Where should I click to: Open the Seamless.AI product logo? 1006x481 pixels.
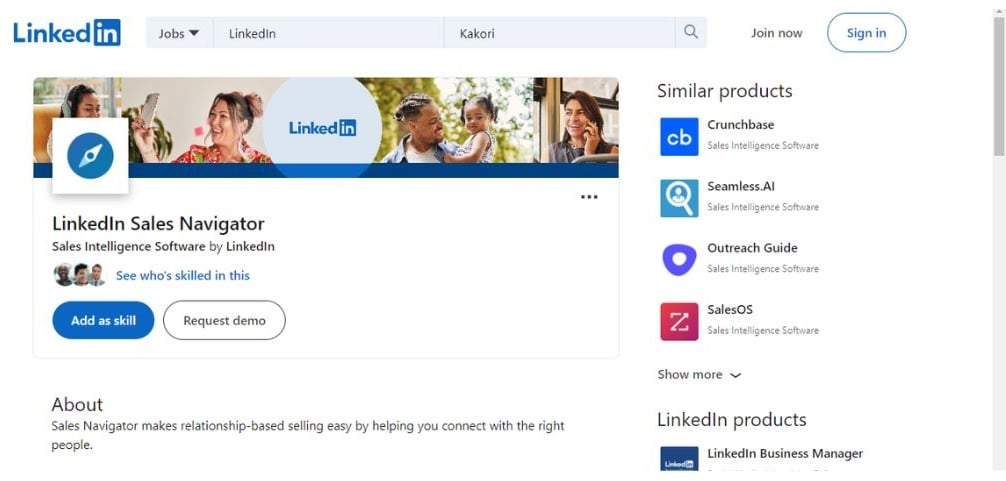(x=679, y=198)
